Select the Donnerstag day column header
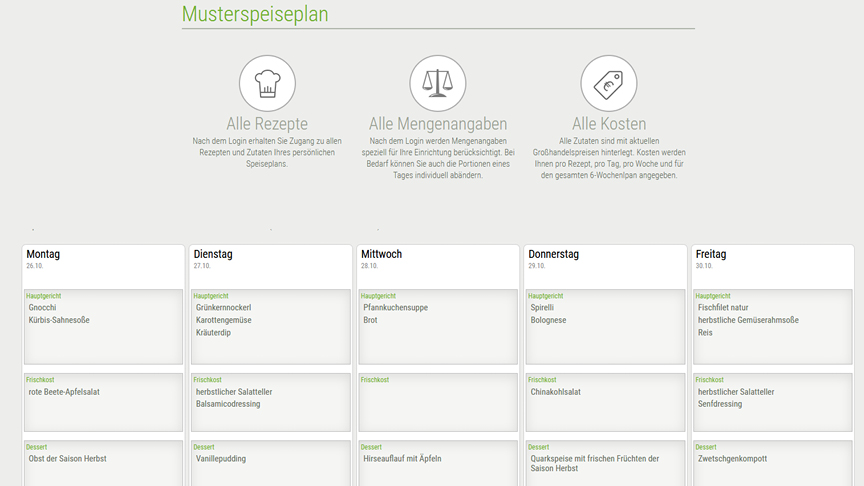The height and width of the screenshot is (486, 864). point(553,254)
